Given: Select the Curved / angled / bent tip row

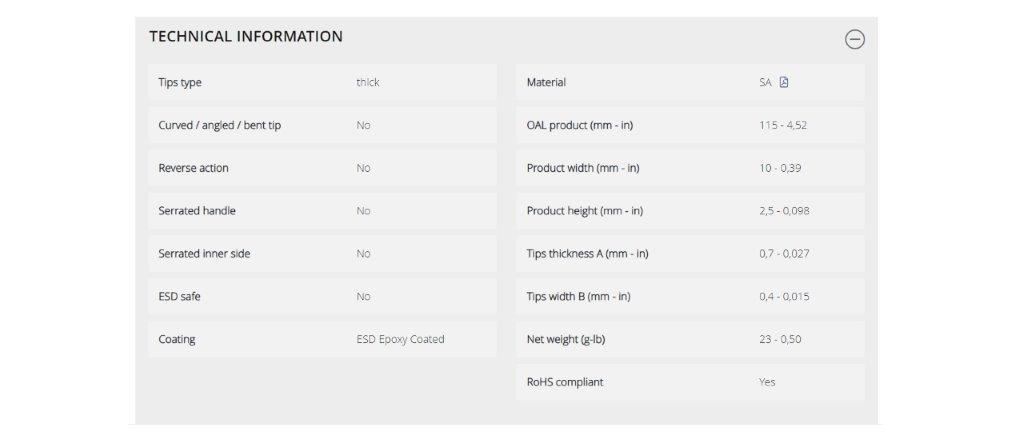Looking at the screenshot, I should (x=322, y=125).
